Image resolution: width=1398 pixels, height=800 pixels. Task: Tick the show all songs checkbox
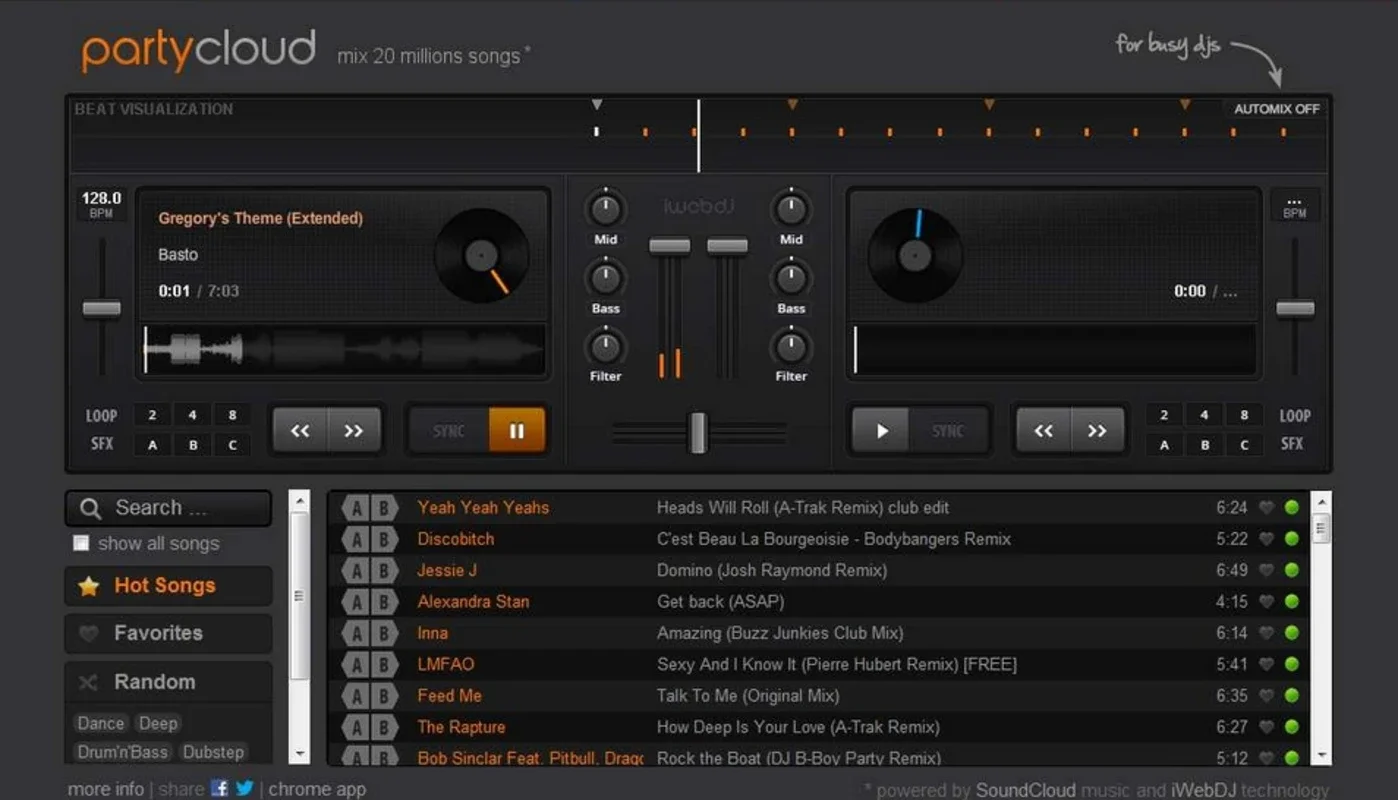pos(81,543)
